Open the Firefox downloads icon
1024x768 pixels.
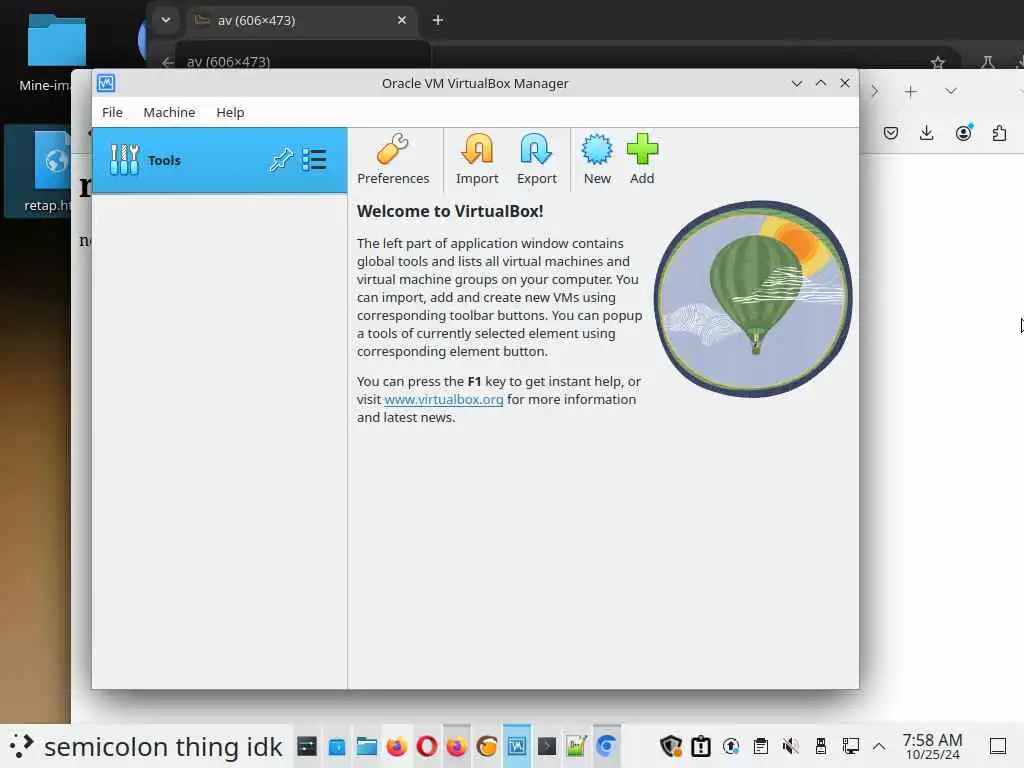(926, 133)
